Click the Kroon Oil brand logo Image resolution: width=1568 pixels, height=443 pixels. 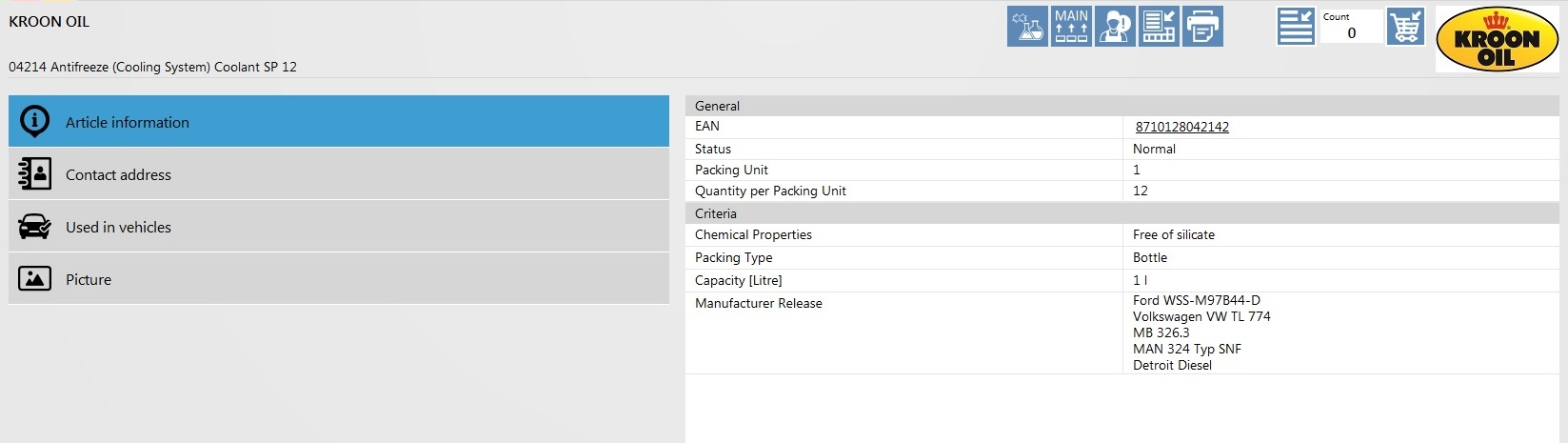pyautogui.click(x=1497, y=39)
